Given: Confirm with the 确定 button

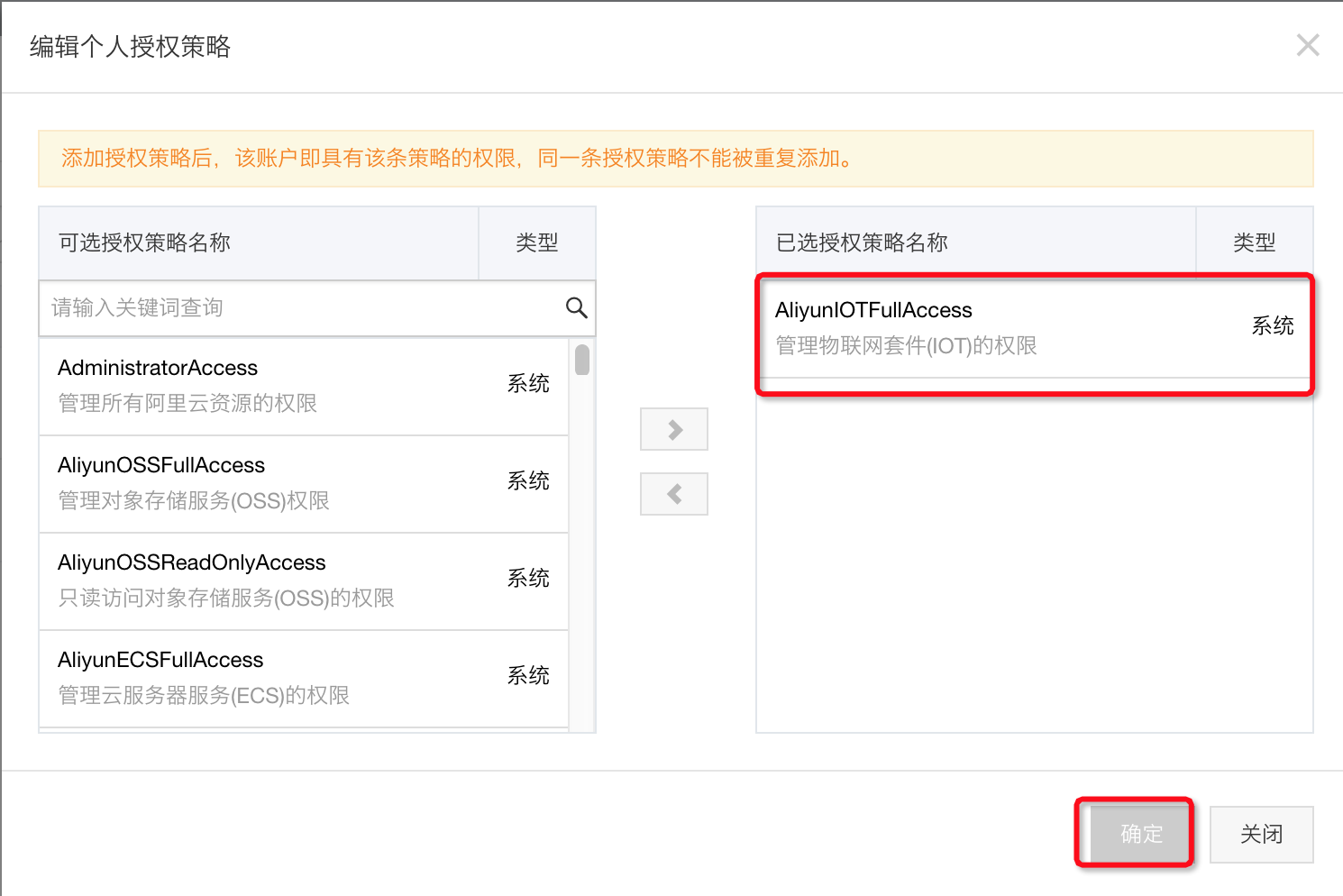Looking at the screenshot, I should pos(1141,834).
